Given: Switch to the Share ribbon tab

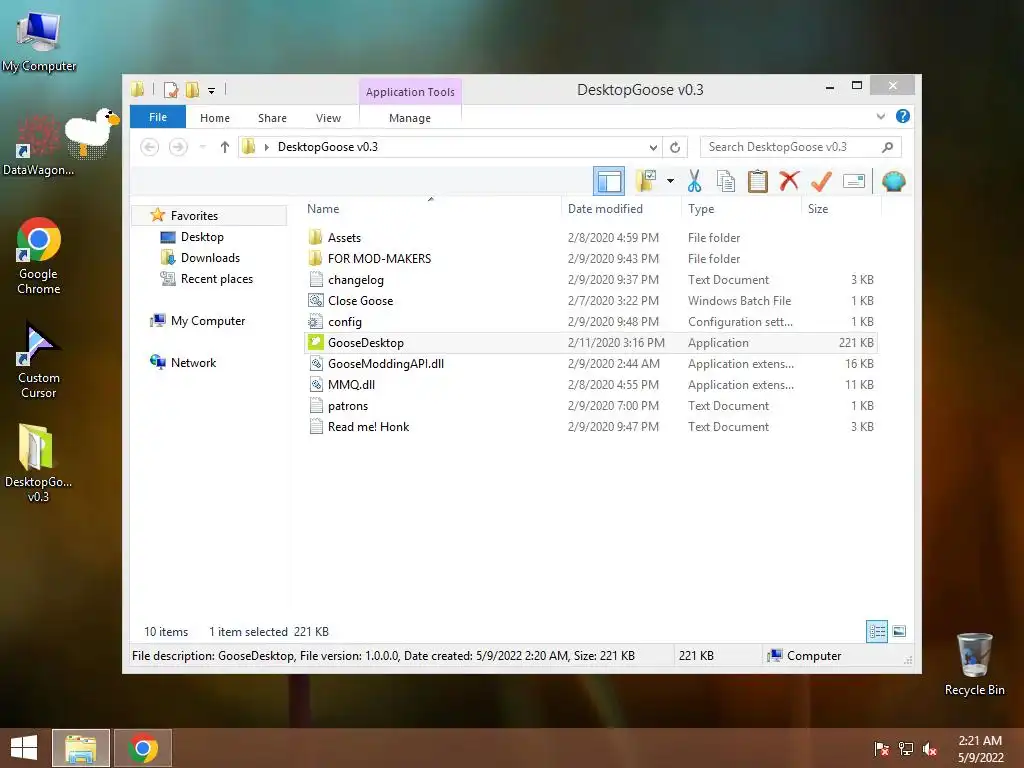Looking at the screenshot, I should point(272,118).
